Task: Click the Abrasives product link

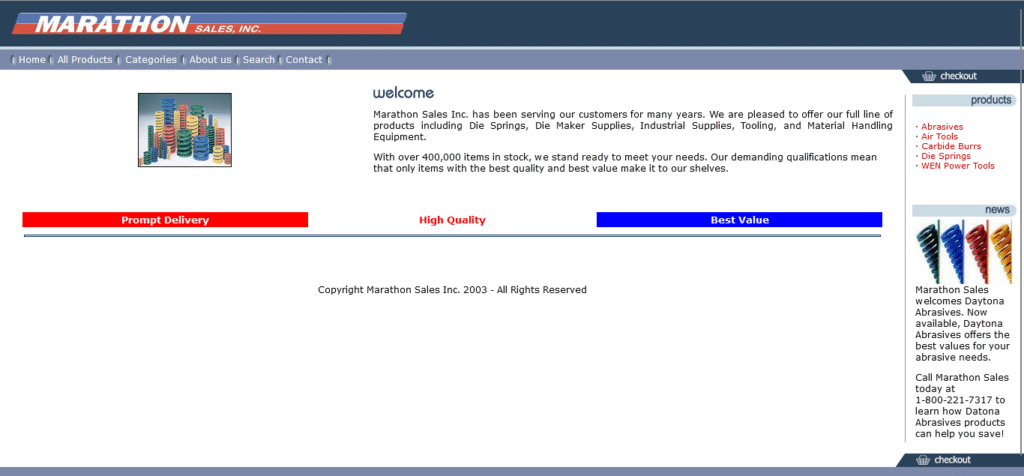Action: [x=942, y=127]
